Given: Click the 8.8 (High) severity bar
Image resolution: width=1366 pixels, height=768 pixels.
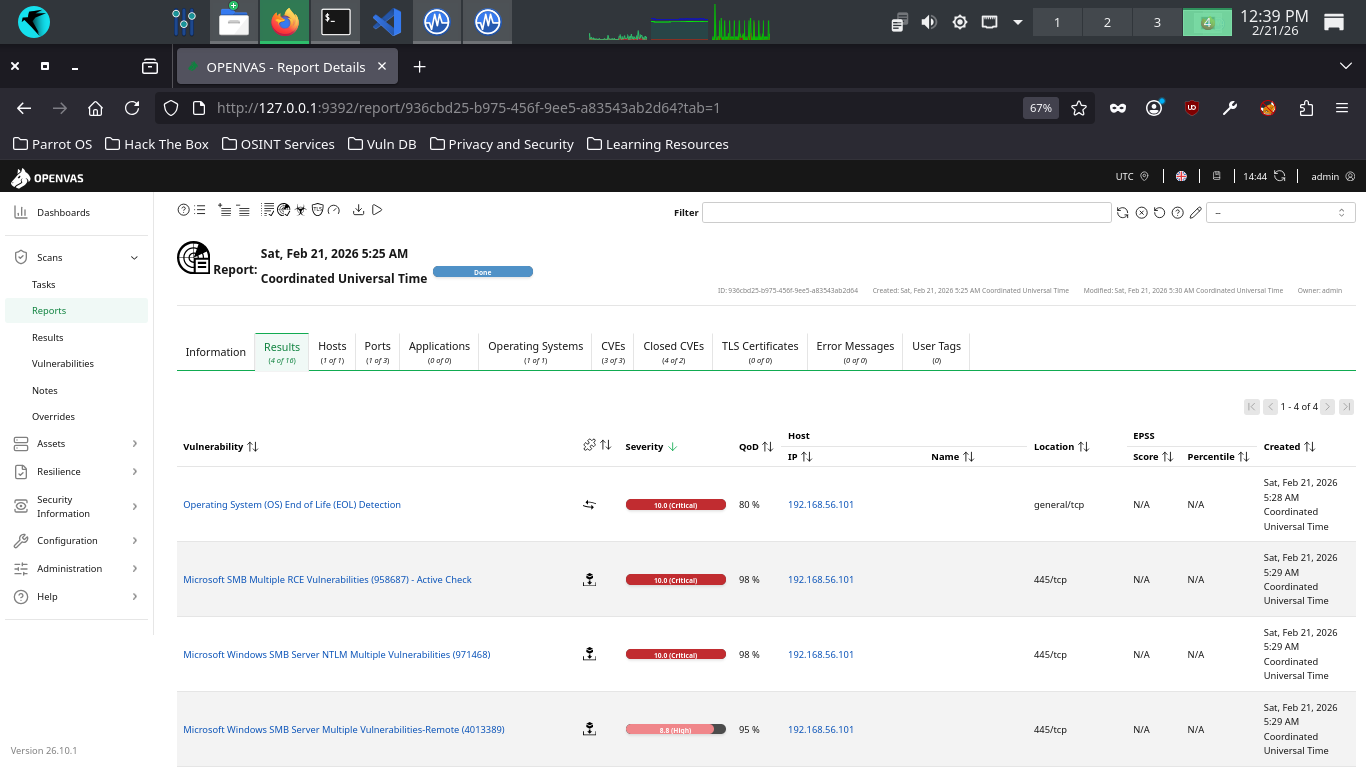Looking at the screenshot, I should (675, 730).
